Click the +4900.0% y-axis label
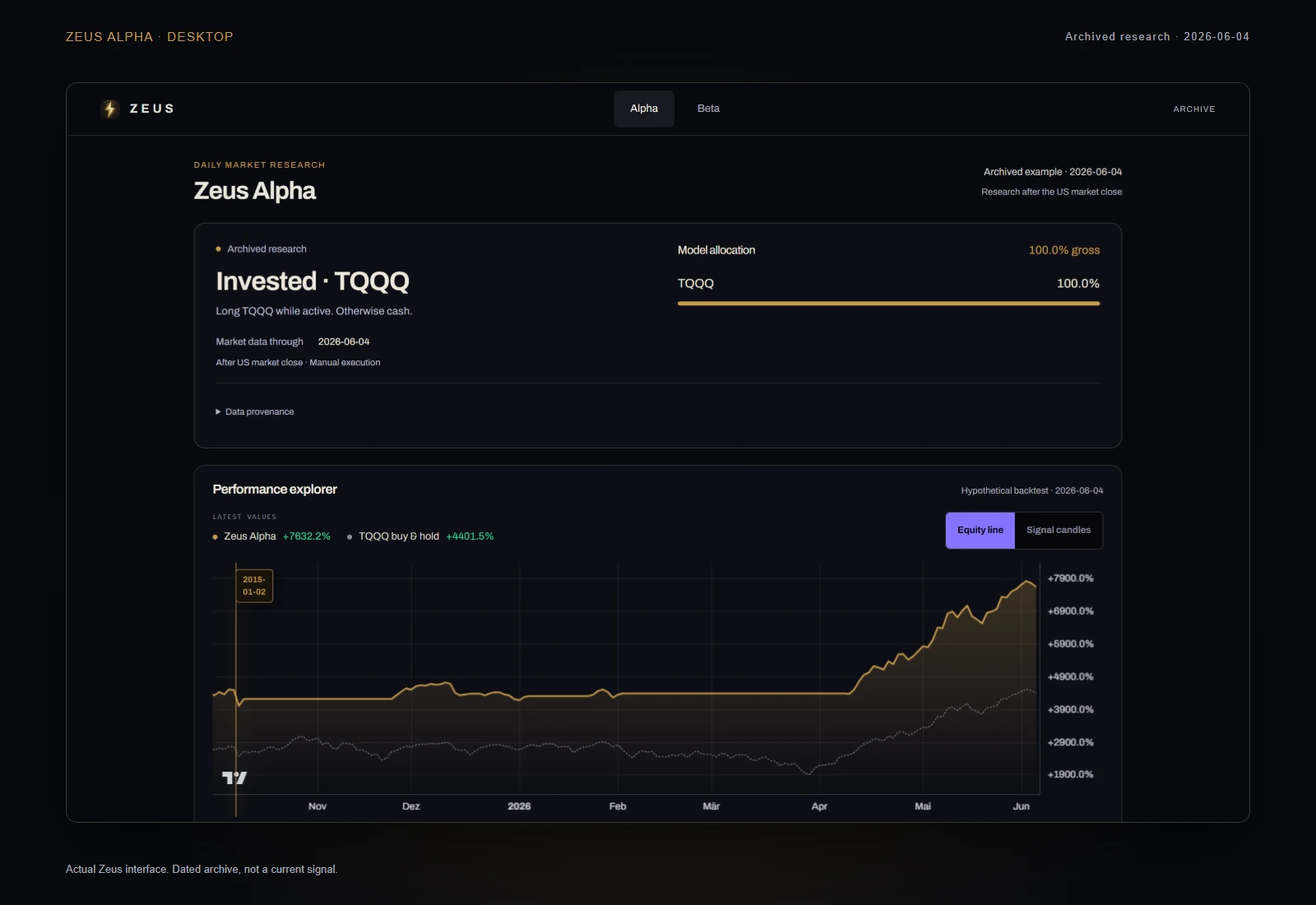The height and width of the screenshot is (905, 1316). pos(1070,676)
